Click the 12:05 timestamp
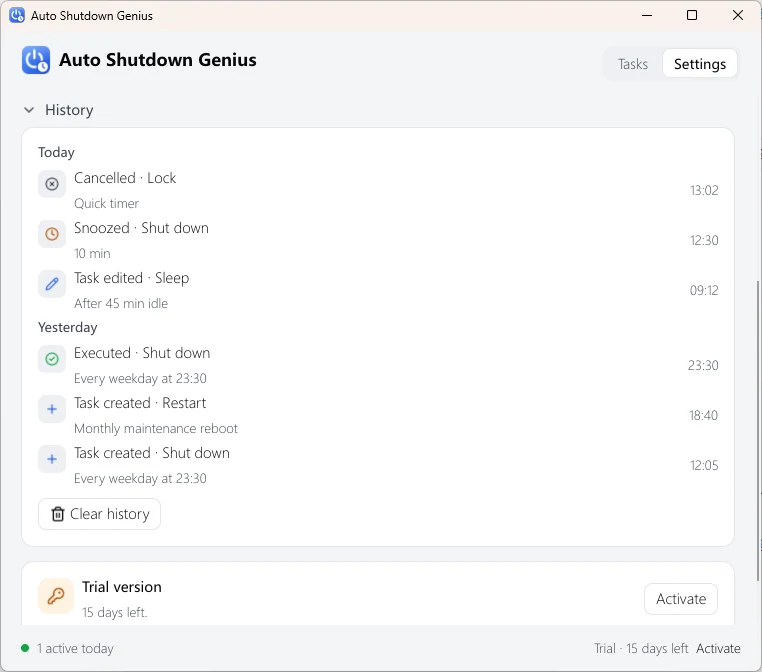 (704, 465)
